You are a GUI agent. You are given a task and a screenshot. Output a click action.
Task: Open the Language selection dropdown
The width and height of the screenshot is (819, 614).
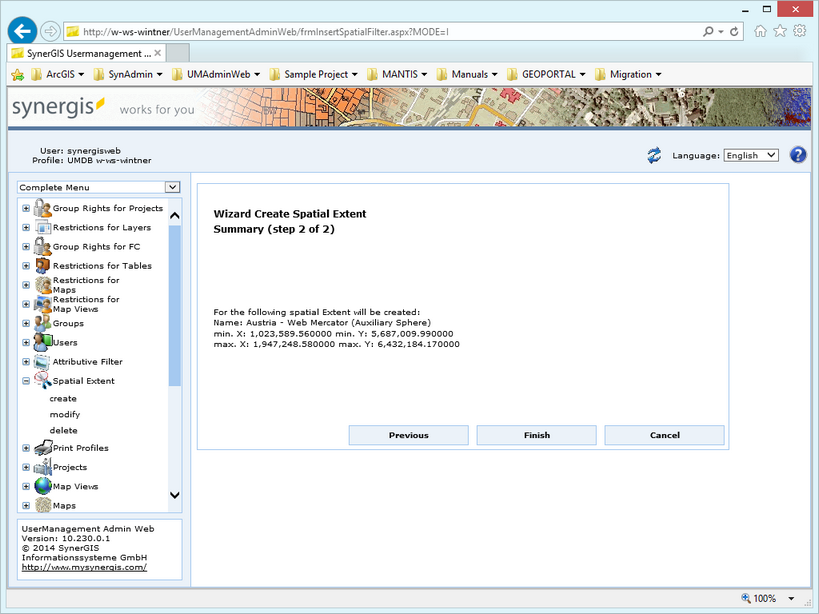pyautogui.click(x=751, y=154)
